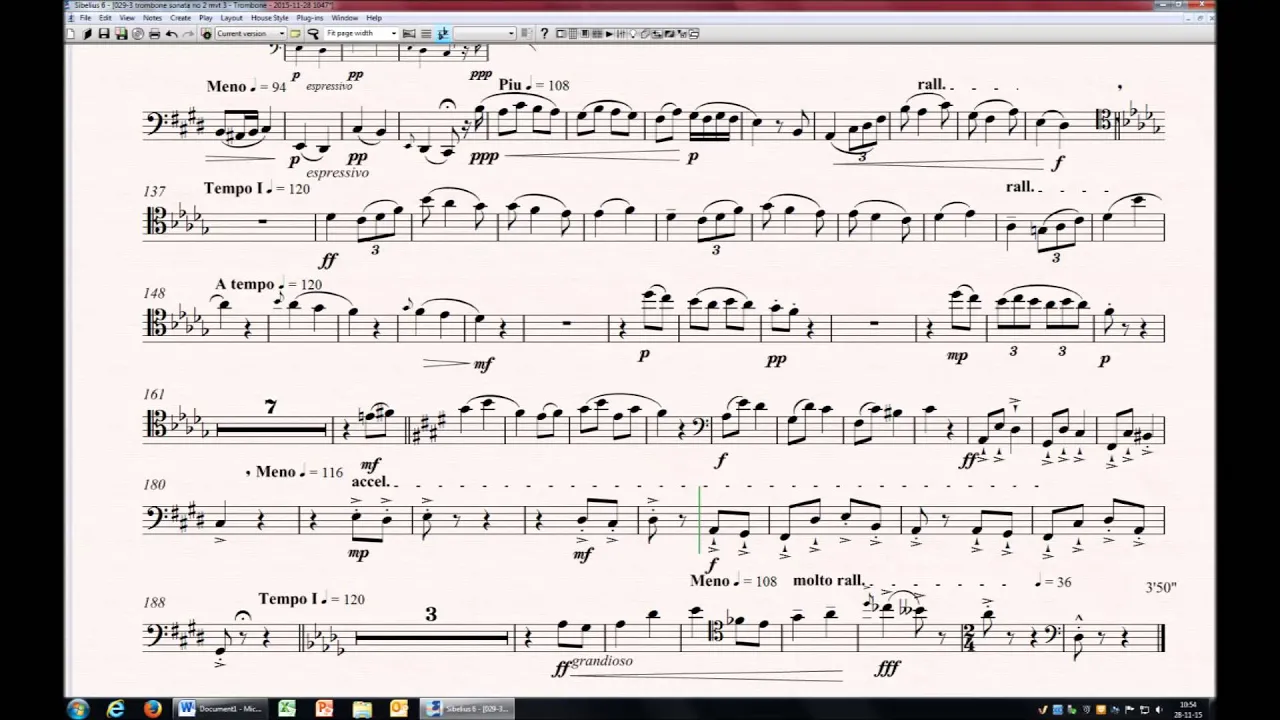Toggle the Panorama view icon

[409, 33]
